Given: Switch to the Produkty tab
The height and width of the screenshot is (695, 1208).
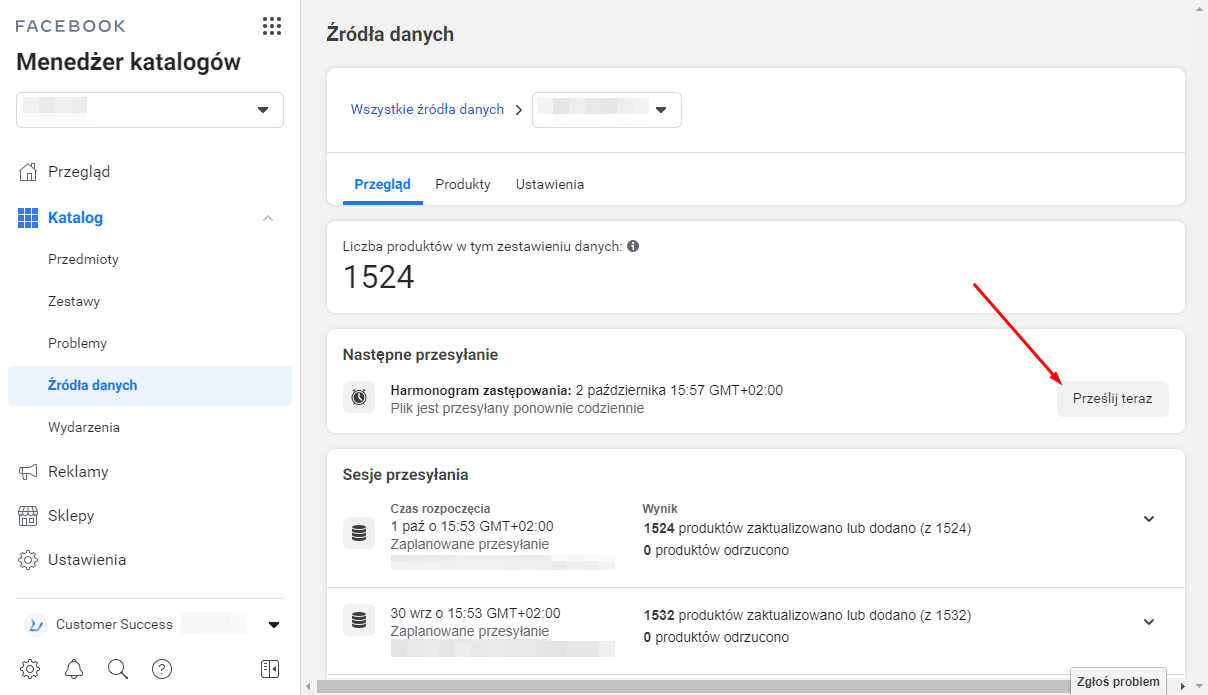Looking at the screenshot, I should click(463, 185).
